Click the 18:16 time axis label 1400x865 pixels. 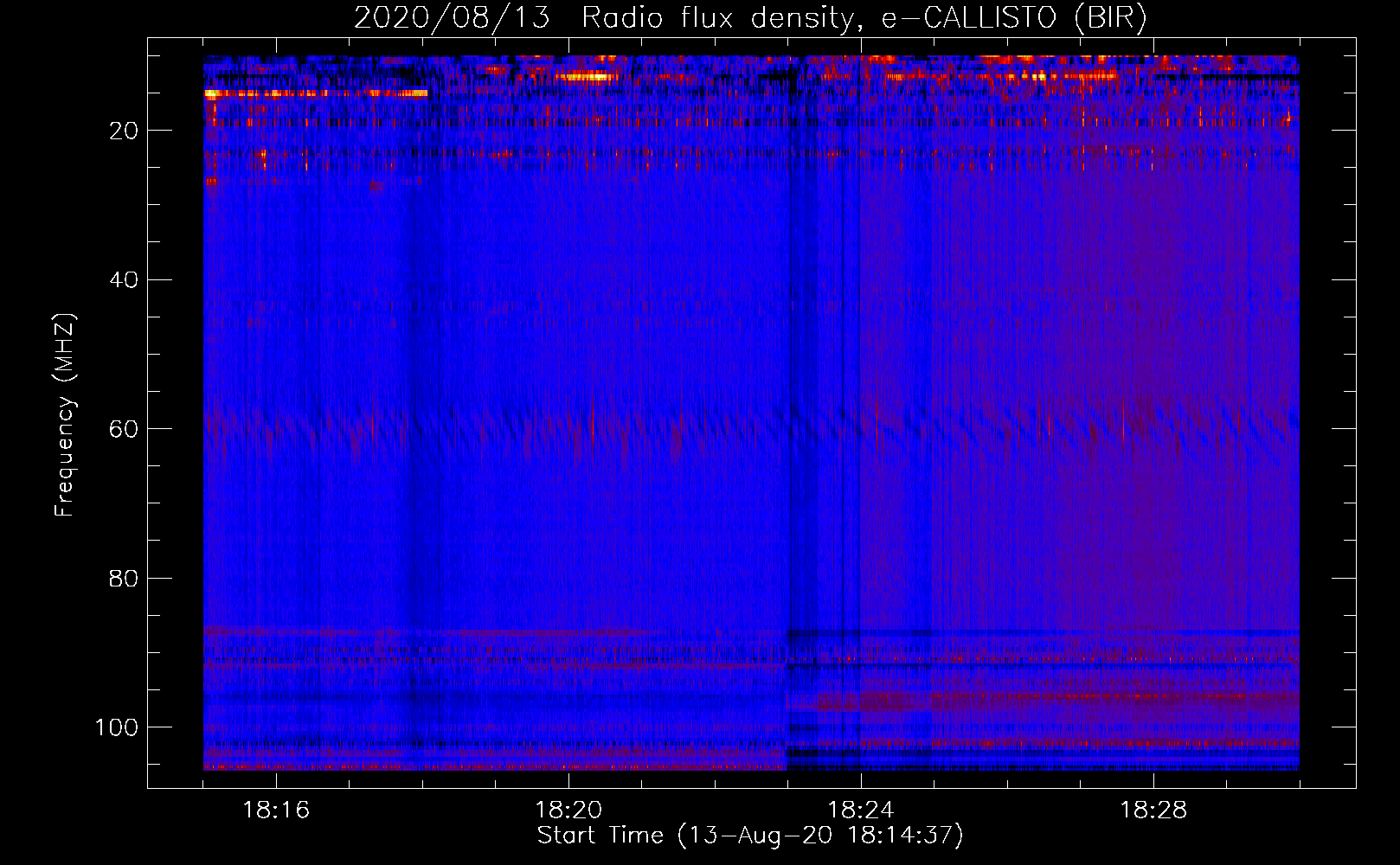[276, 811]
